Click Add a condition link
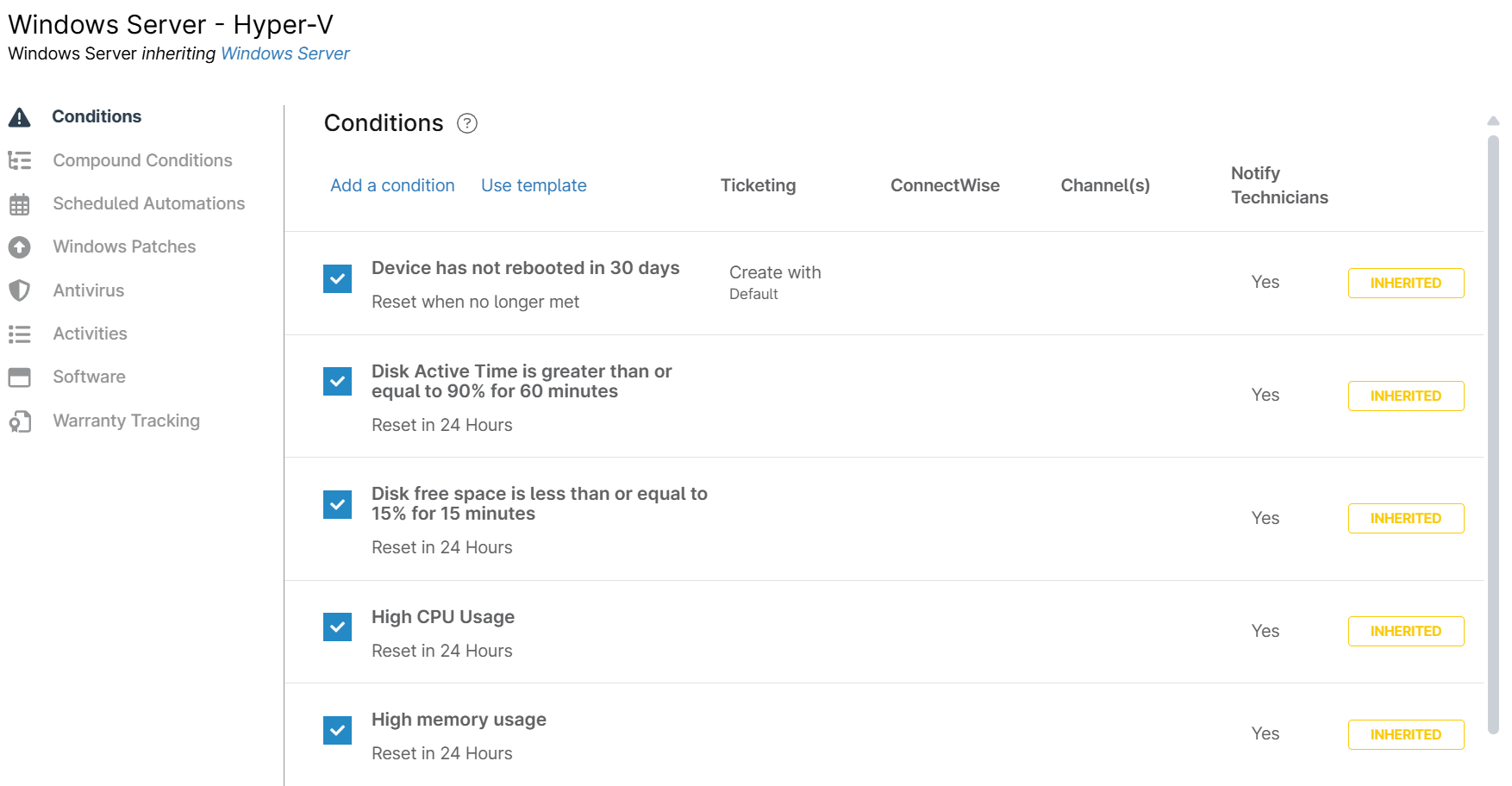The width and height of the screenshot is (1512, 786). pos(392,185)
